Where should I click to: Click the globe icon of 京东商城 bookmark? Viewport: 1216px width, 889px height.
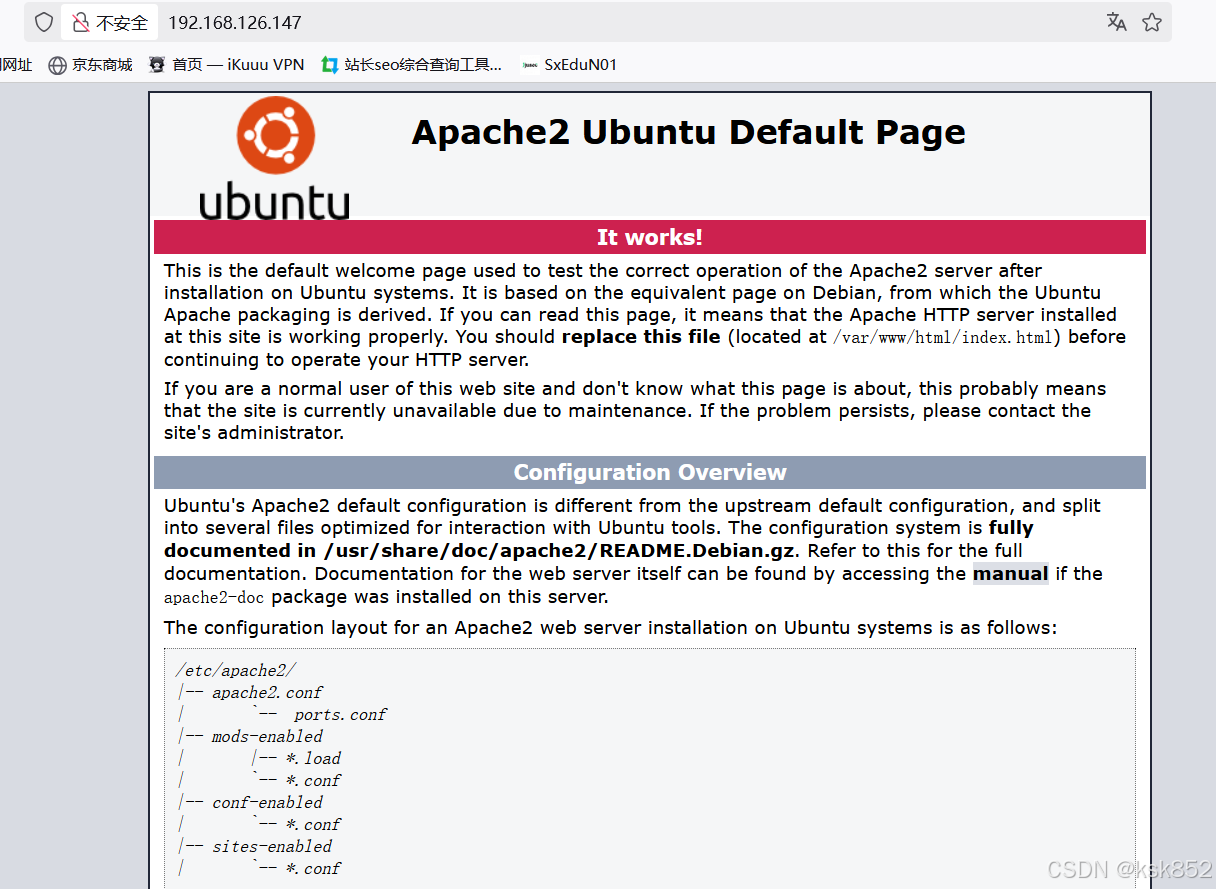coord(58,65)
